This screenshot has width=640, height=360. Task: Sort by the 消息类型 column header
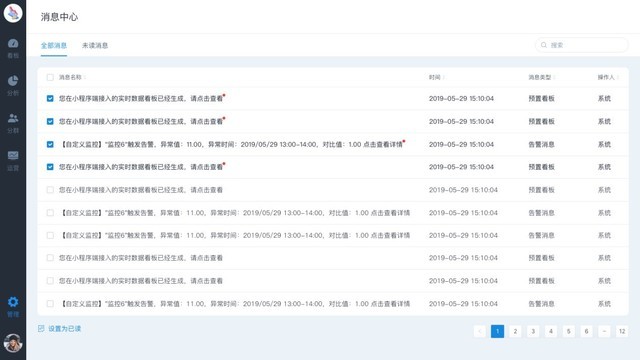pyautogui.click(x=542, y=77)
